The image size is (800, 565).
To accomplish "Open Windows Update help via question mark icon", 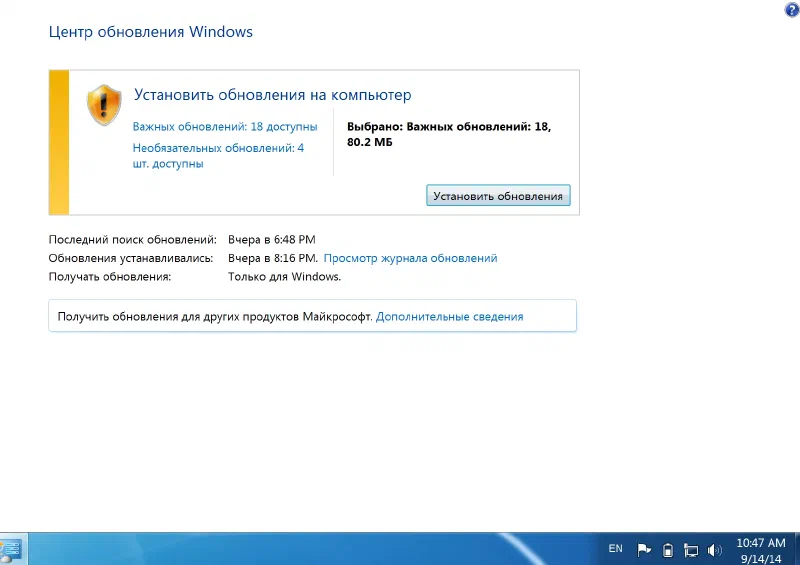I will (x=792, y=9).
